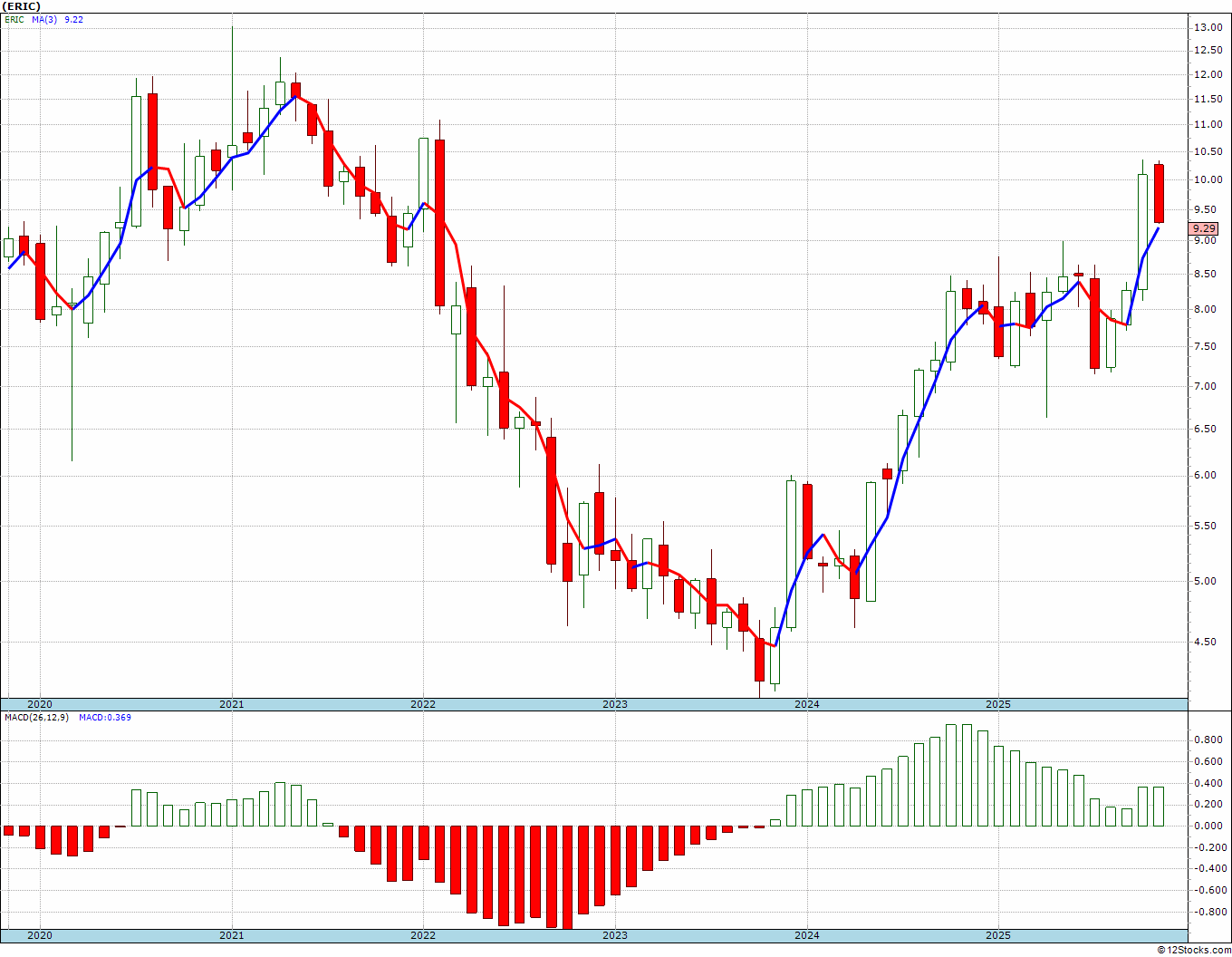Select the MACD:0.369 value readout
1232x957 pixels.
point(105,718)
